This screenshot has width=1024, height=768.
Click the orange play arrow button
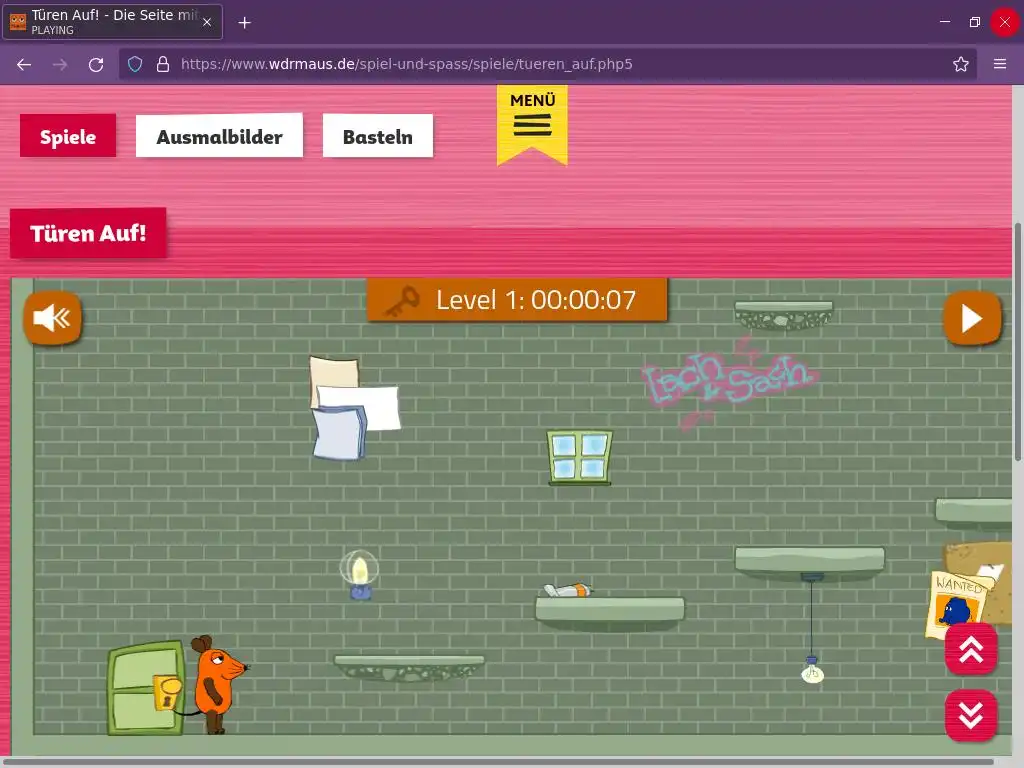[x=972, y=319]
